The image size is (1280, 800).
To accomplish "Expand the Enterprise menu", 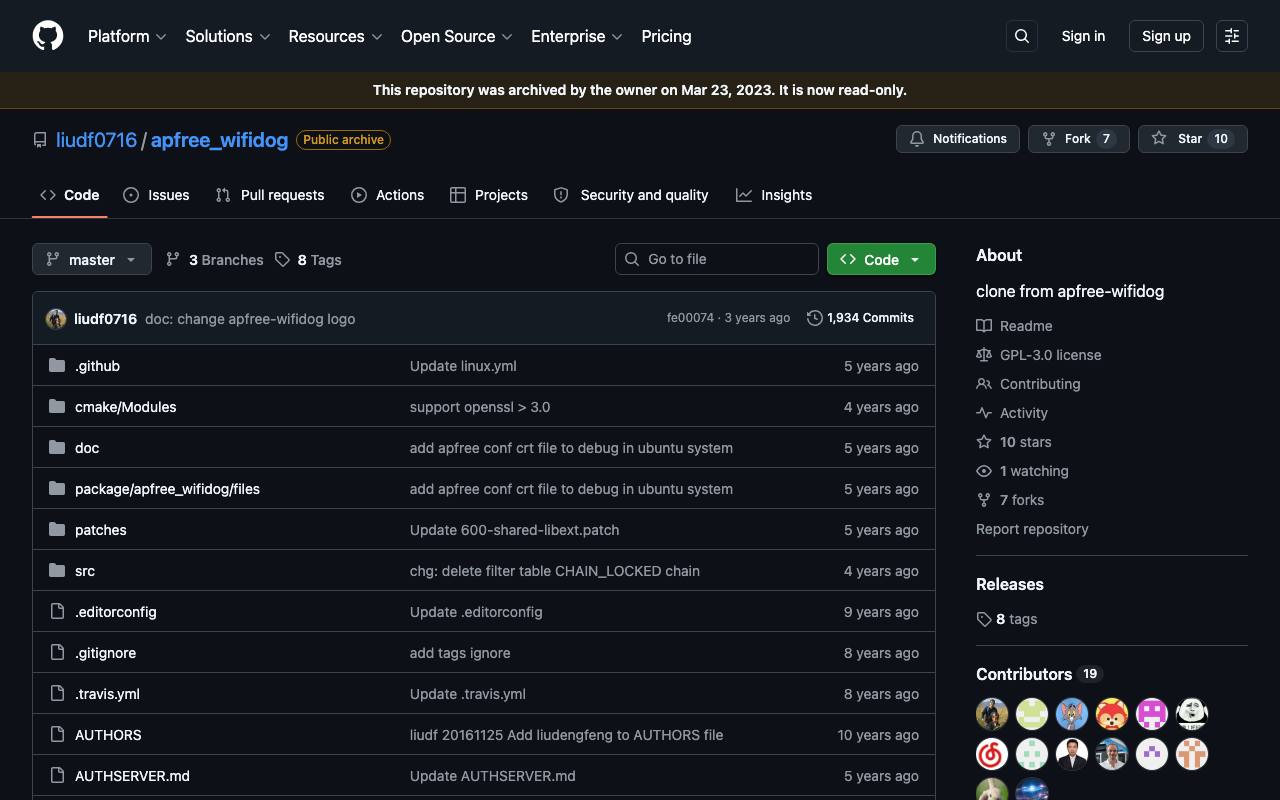I will pos(577,36).
